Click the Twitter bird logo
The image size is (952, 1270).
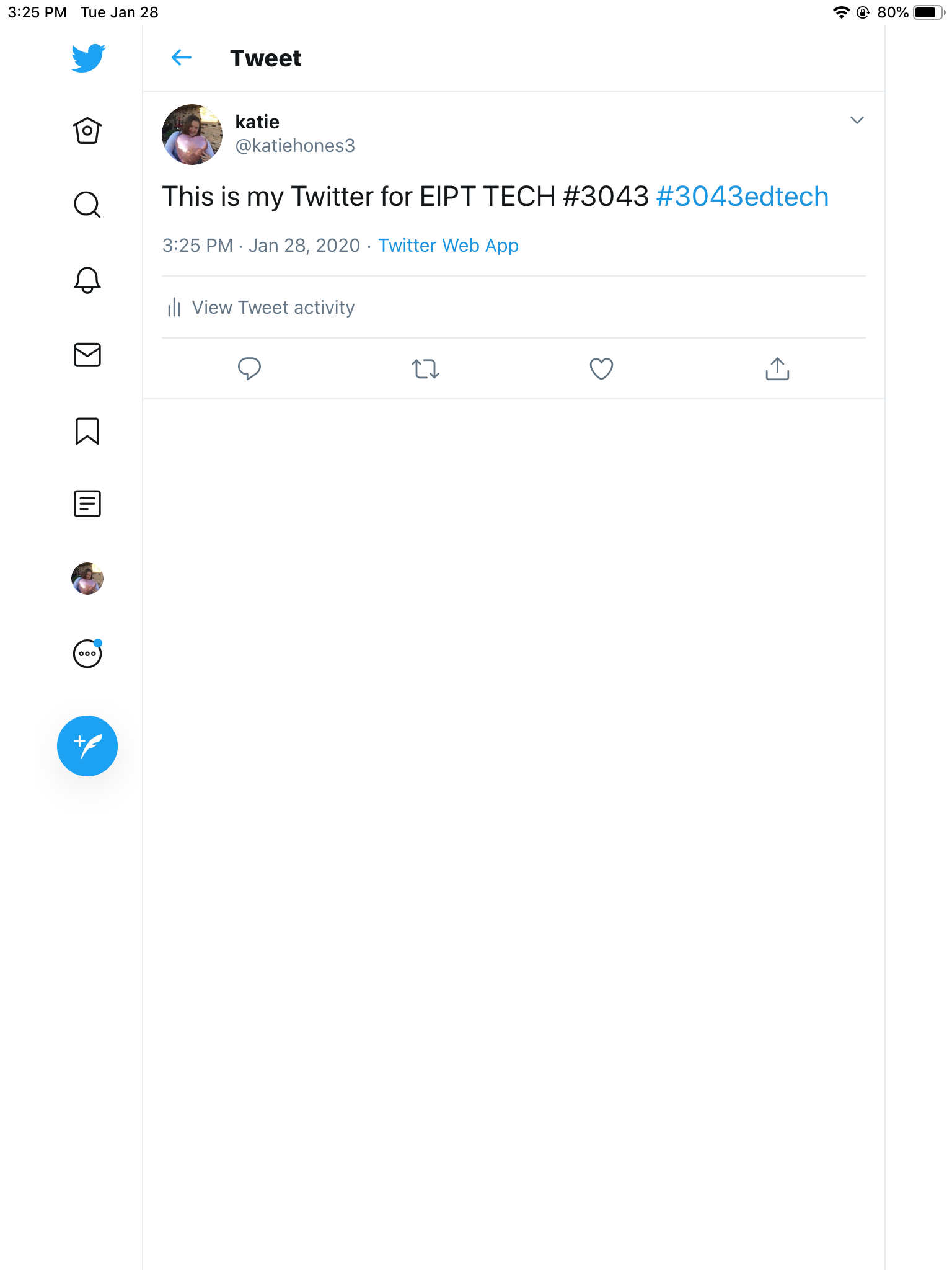pos(87,58)
